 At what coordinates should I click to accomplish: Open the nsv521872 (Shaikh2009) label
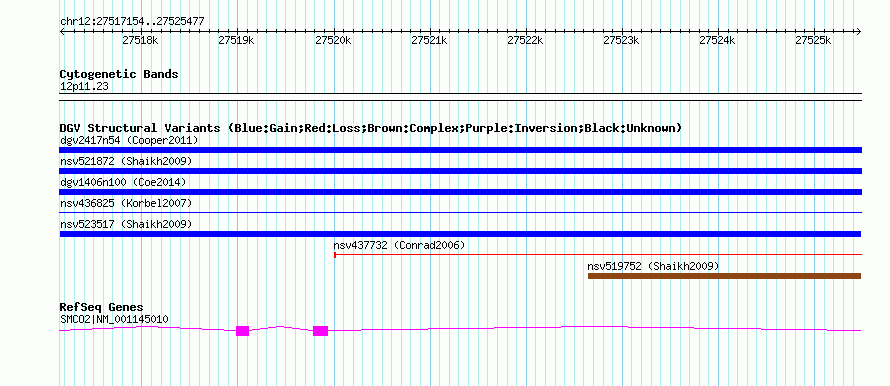tap(126, 161)
